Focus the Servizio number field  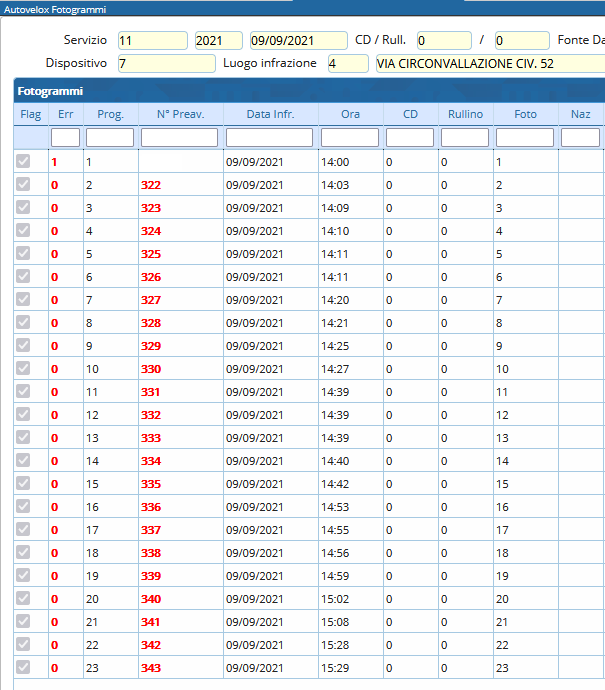(152, 41)
